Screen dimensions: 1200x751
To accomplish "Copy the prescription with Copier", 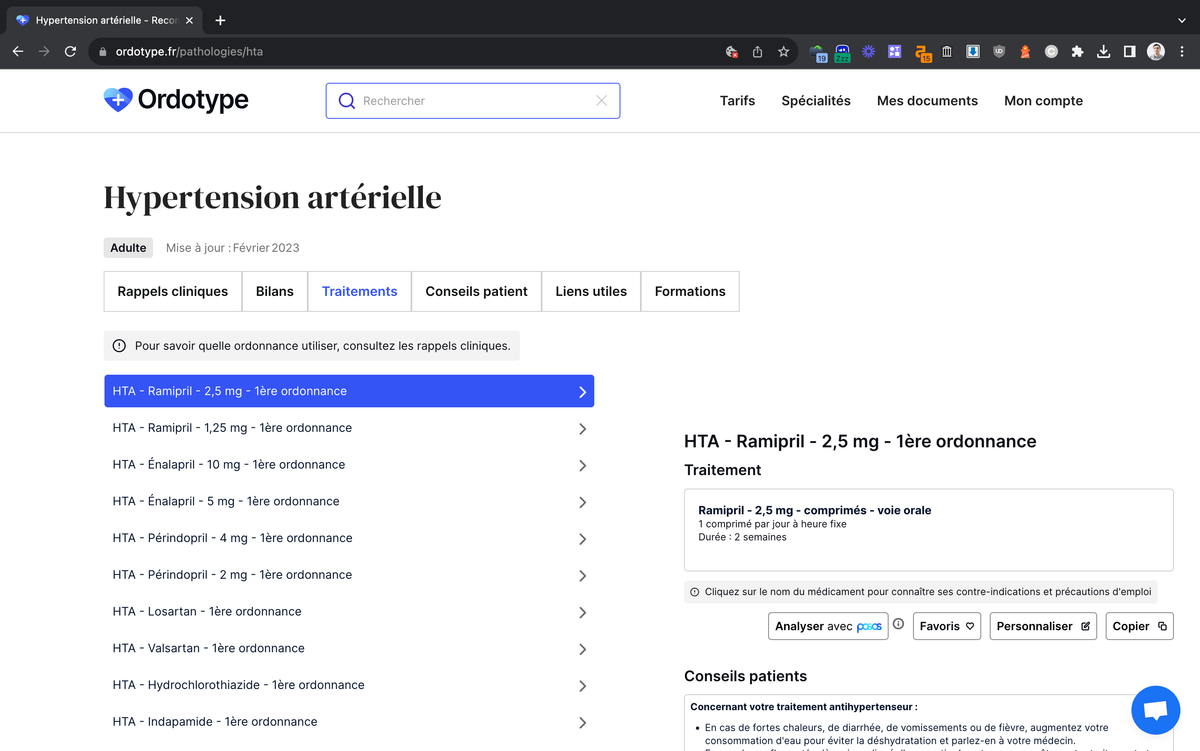I will (1140, 626).
